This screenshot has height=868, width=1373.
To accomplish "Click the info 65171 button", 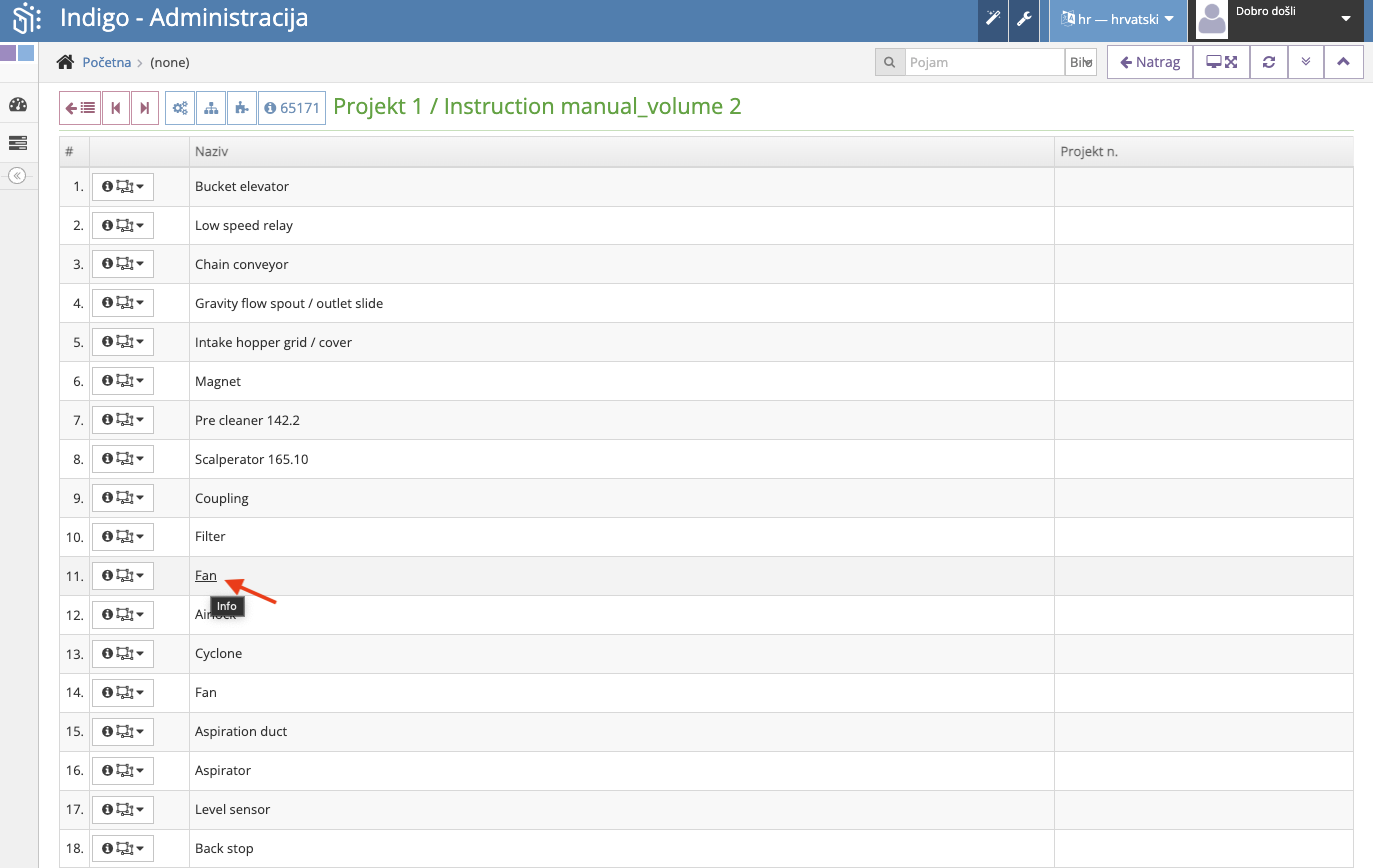I will pyautogui.click(x=292, y=108).
